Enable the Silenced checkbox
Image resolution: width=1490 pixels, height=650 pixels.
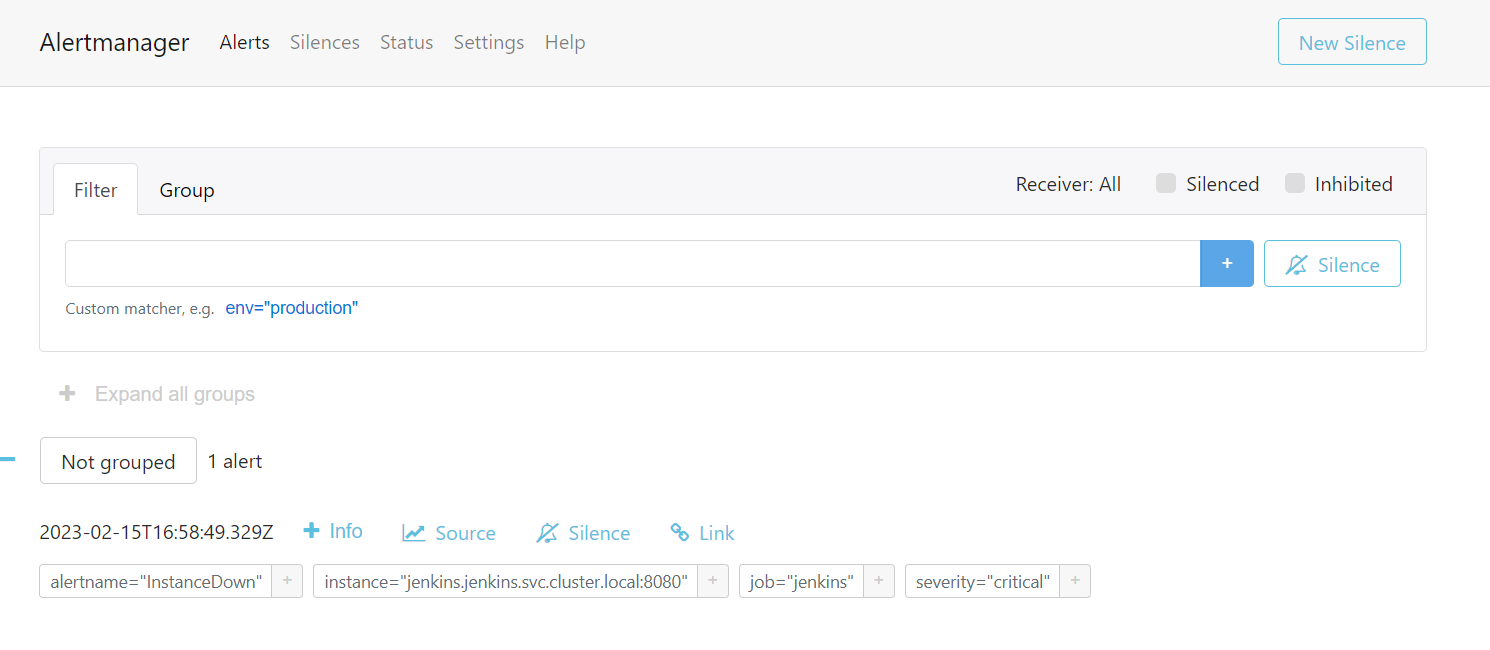(x=1166, y=183)
